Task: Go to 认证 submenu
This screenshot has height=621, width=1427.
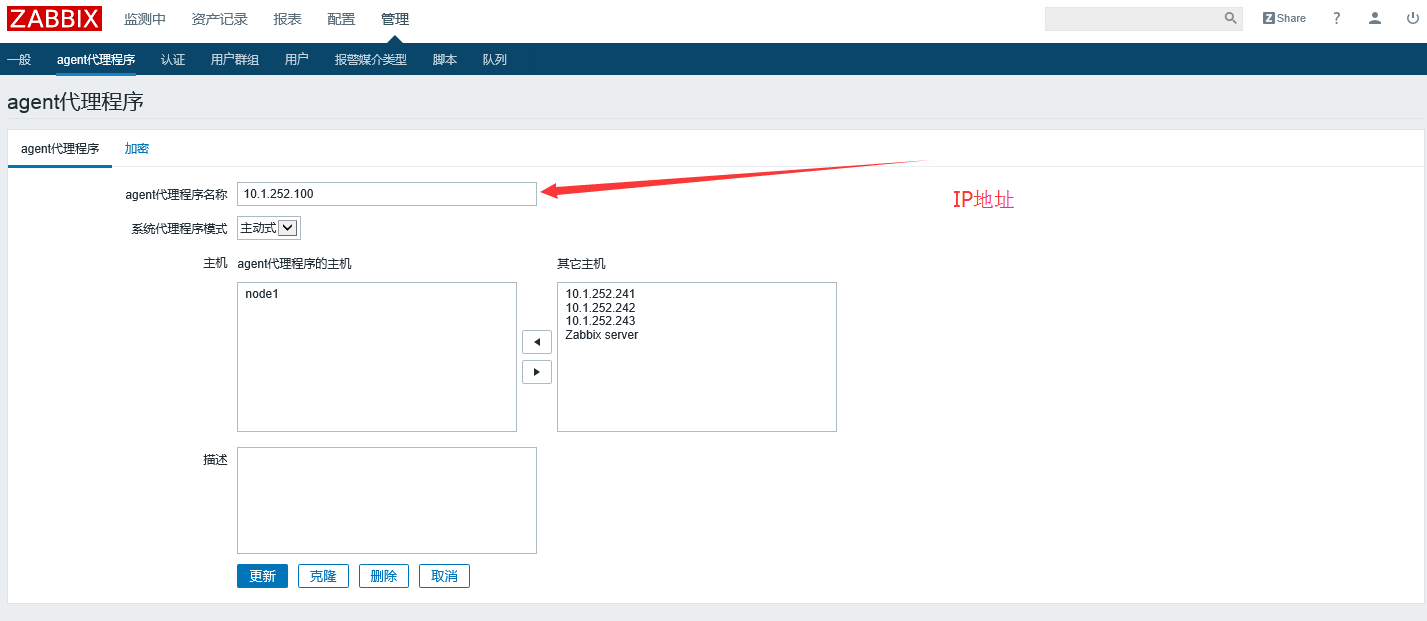Action: click(x=173, y=60)
